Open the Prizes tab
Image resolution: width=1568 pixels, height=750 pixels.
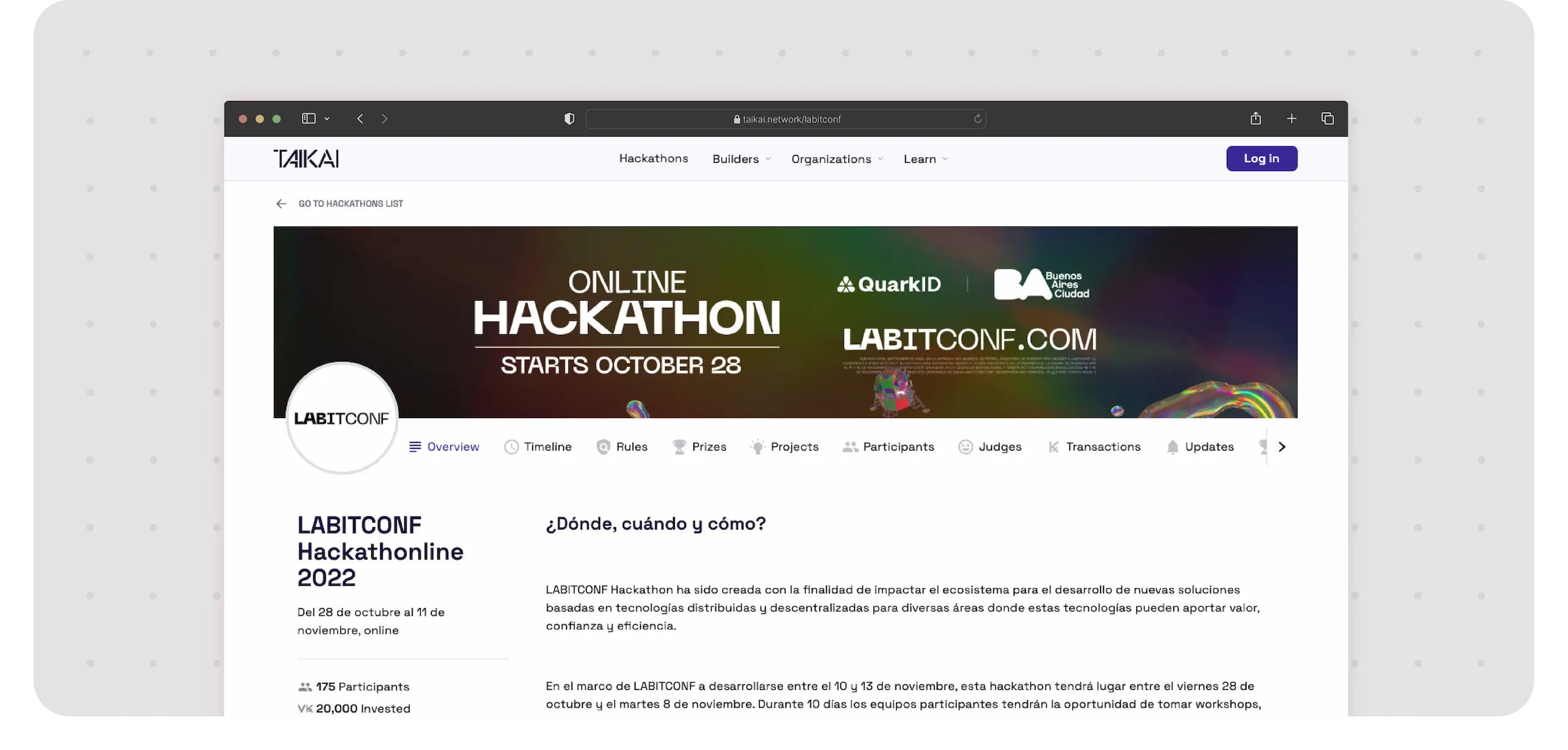coord(699,447)
